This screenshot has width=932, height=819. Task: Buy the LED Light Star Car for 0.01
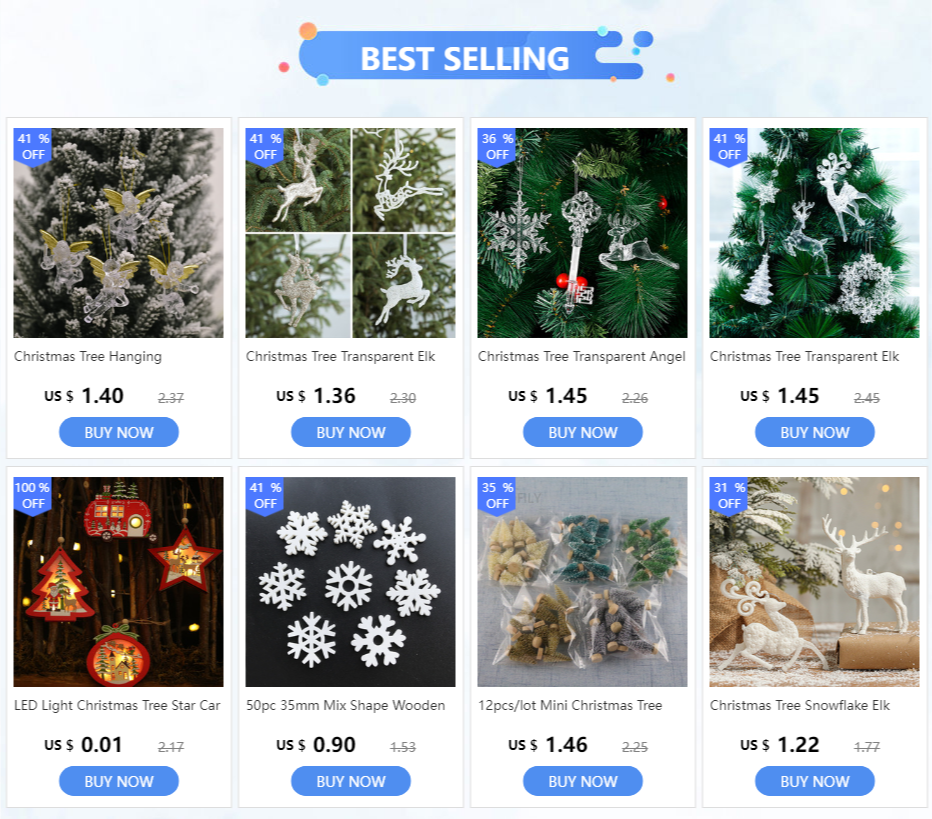(119, 781)
